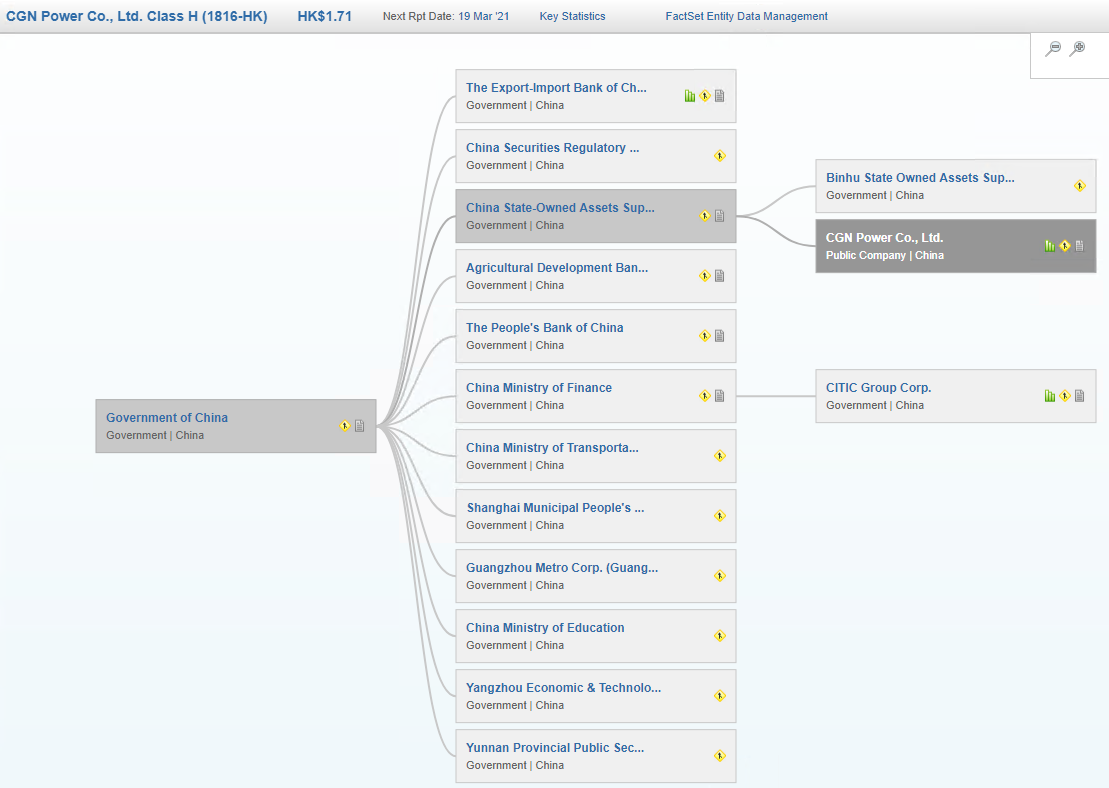
Task: Click yellow diamond icon on Government of China card
Action: pos(344,426)
